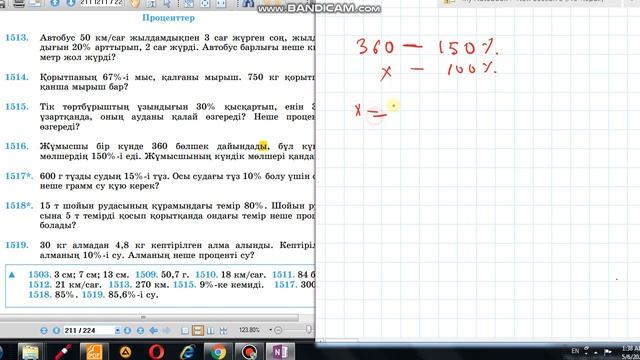The height and width of the screenshot is (360, 640).
Task: Click the OneNote notebook title tab
Action: [x=529, y=2]
